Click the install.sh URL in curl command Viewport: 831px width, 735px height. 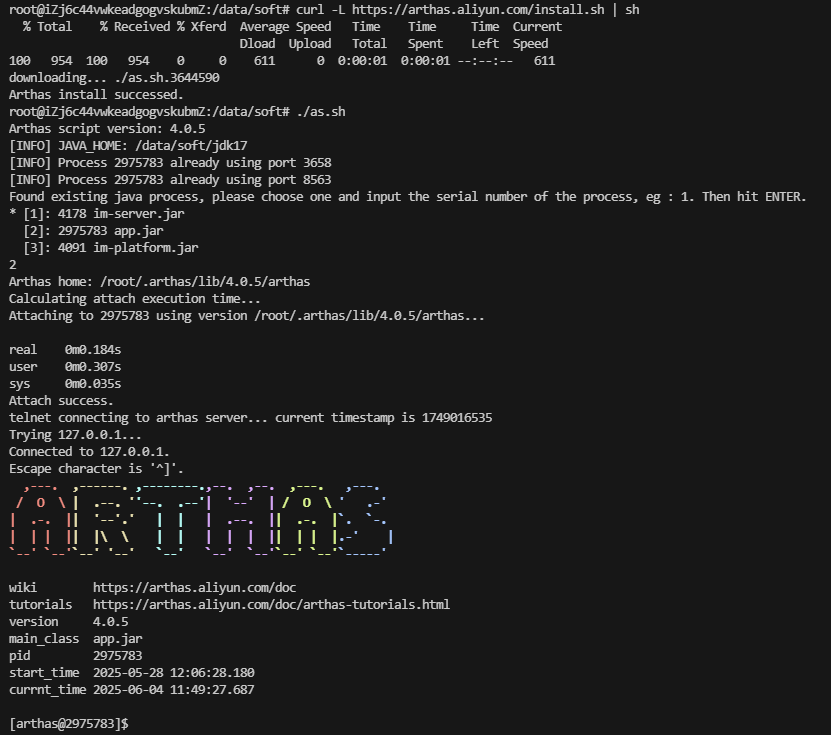click(x=478, y=10)
